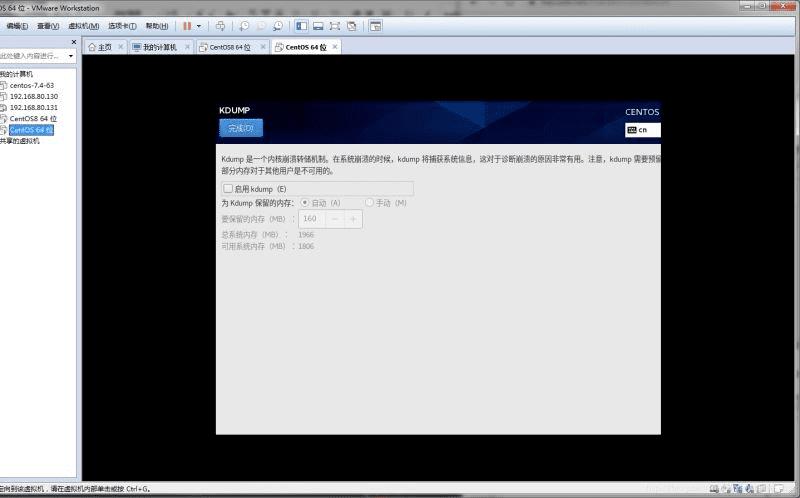The image size is (800, 498).
Task: Select 192.168.80.130 in the library tree
Action: (34, 96)
